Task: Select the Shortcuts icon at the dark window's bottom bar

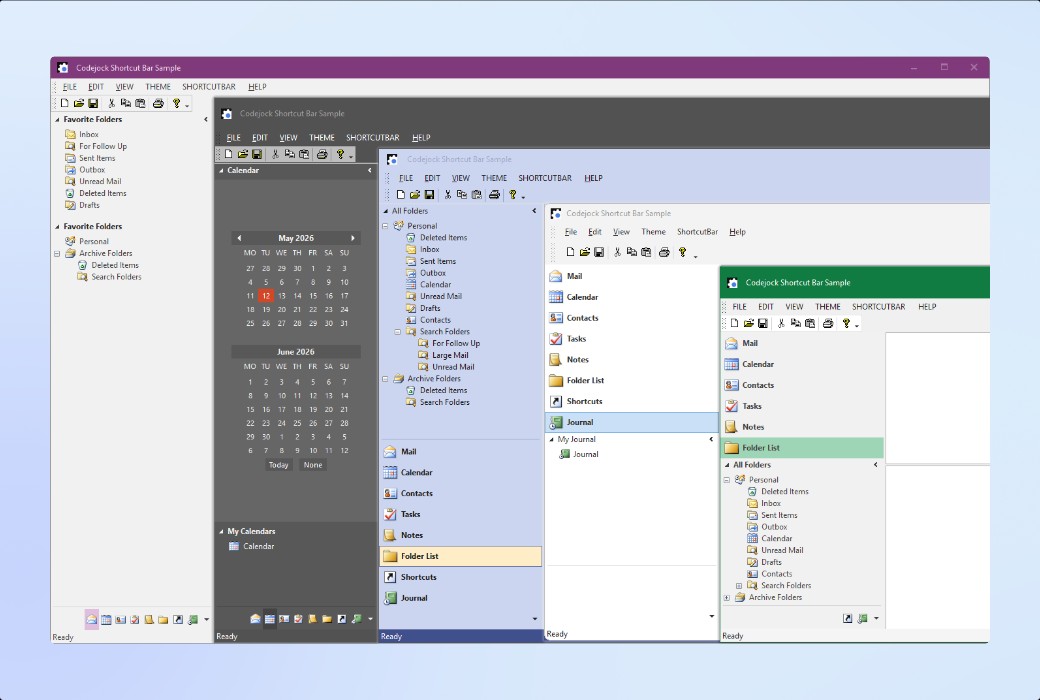Action: (x=342, y=618)
